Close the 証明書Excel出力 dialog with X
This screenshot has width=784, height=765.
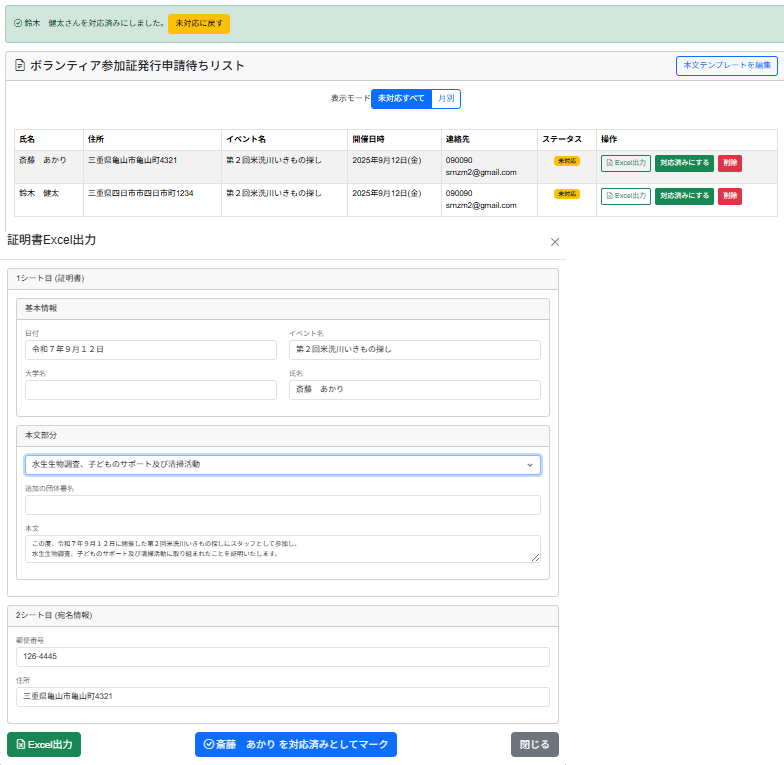point(555,242)
